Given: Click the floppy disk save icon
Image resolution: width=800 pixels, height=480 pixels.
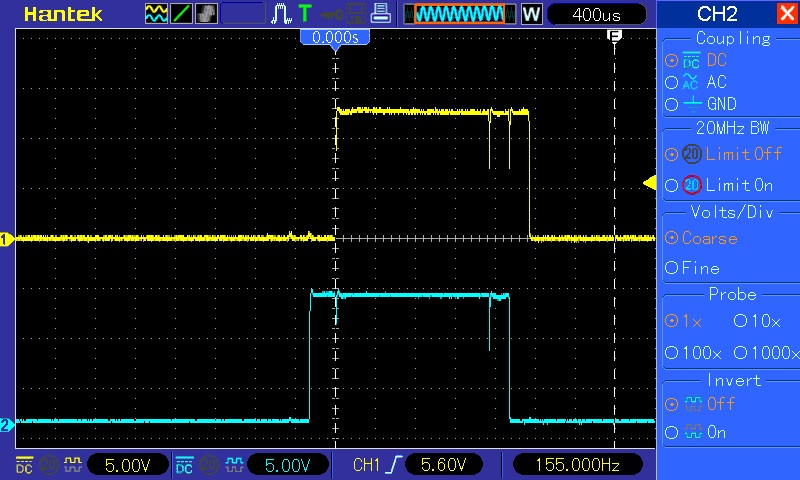Looking at the screenshot, I should click(356, 14).
